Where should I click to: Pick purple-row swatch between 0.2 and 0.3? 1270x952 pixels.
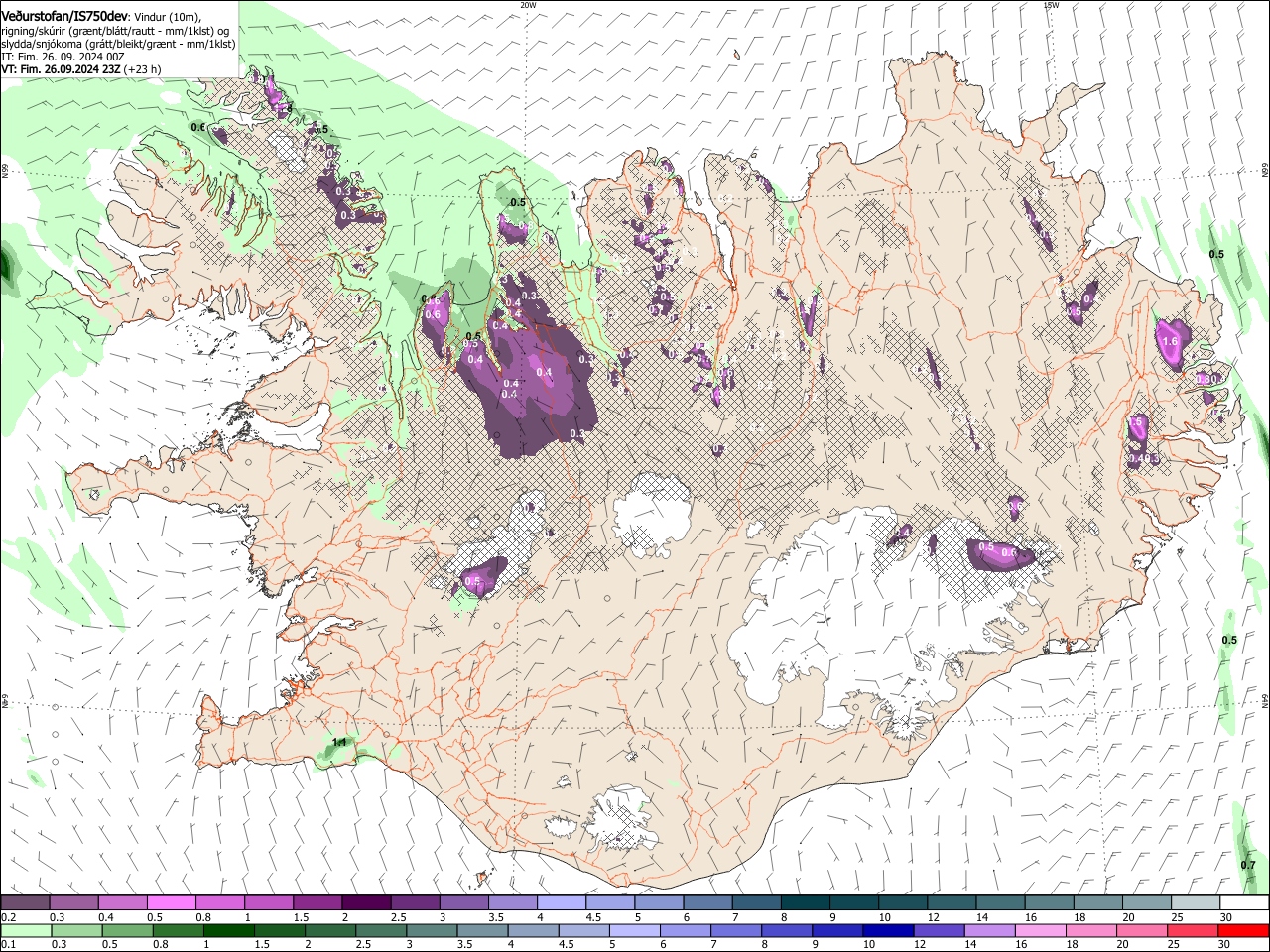click(25, 903)
